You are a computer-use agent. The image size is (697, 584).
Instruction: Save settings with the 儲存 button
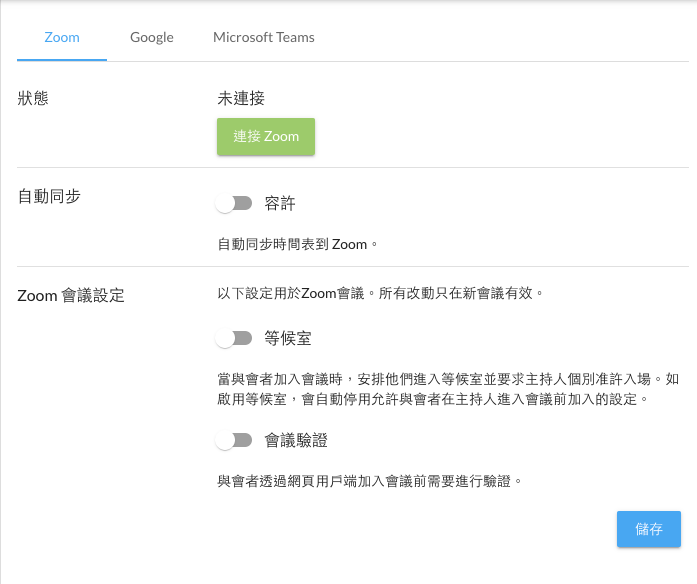[649, 529]
